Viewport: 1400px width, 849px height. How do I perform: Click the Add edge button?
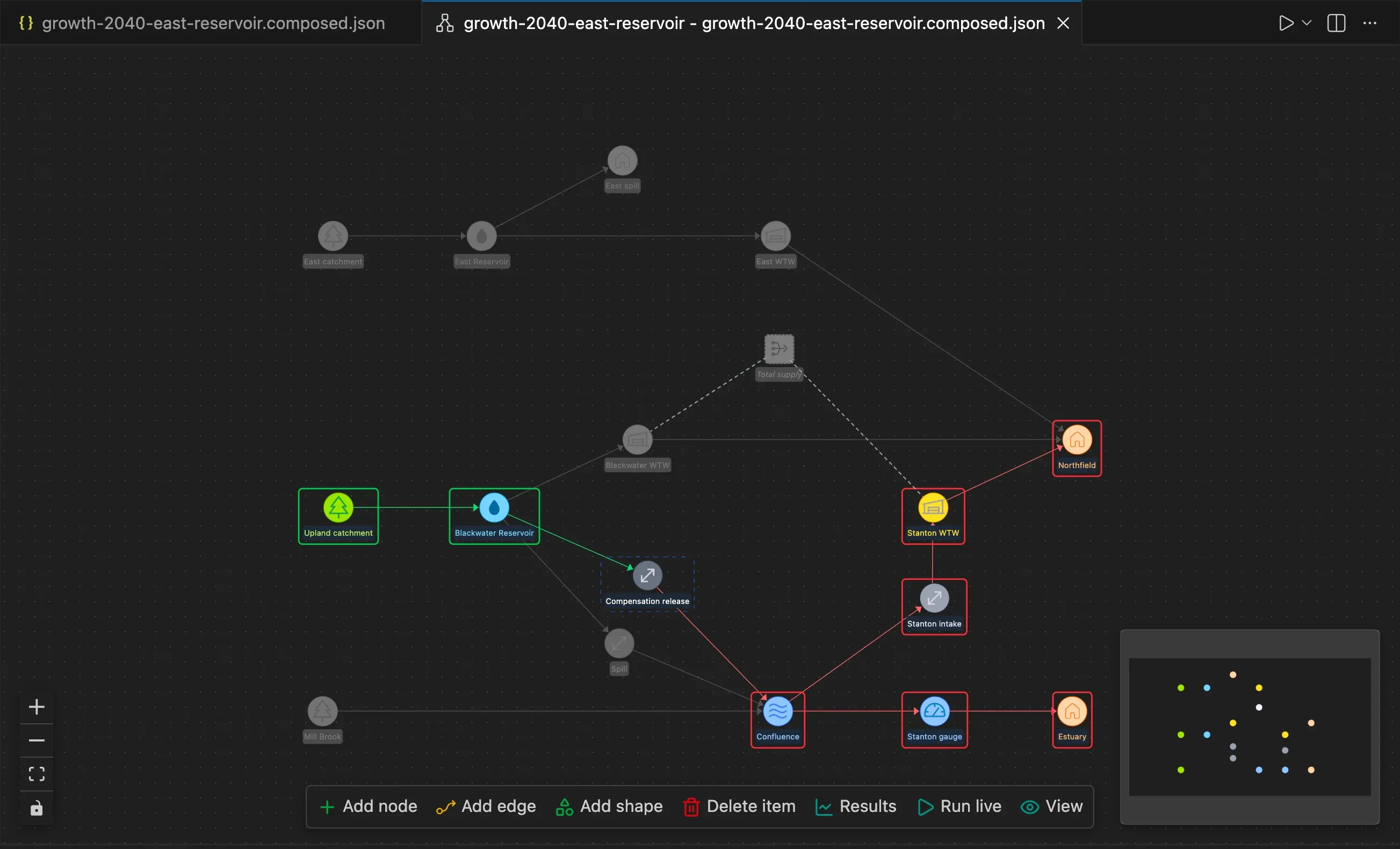(486, 807)
